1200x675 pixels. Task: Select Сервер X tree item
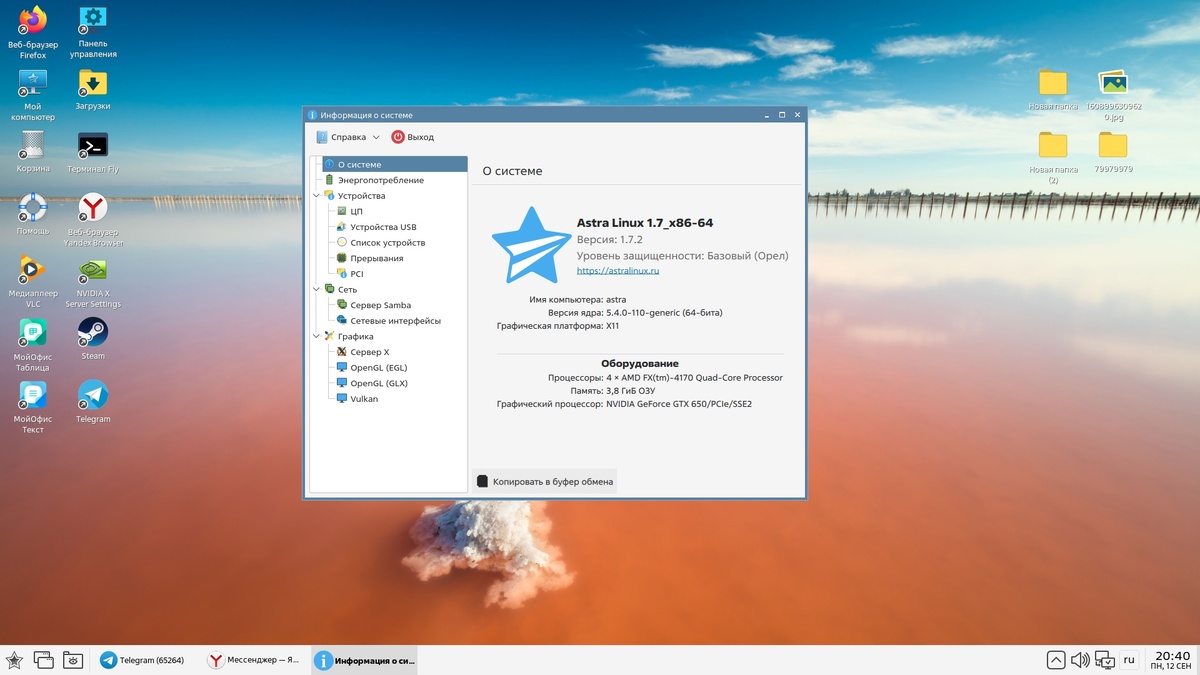pos(363,352)
